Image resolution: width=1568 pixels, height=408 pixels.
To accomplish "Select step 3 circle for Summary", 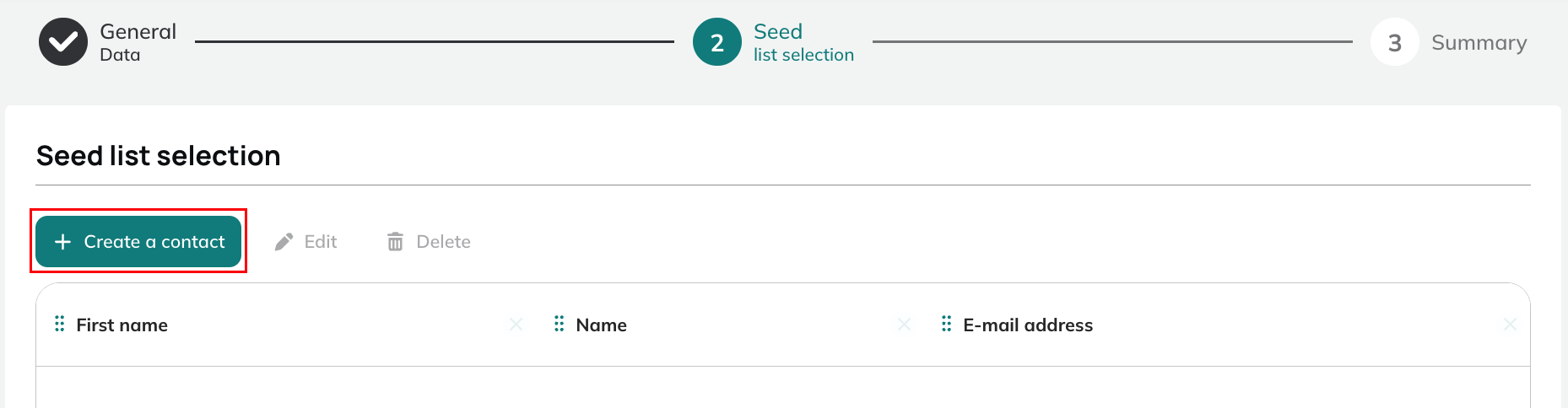I will 1395,42.
